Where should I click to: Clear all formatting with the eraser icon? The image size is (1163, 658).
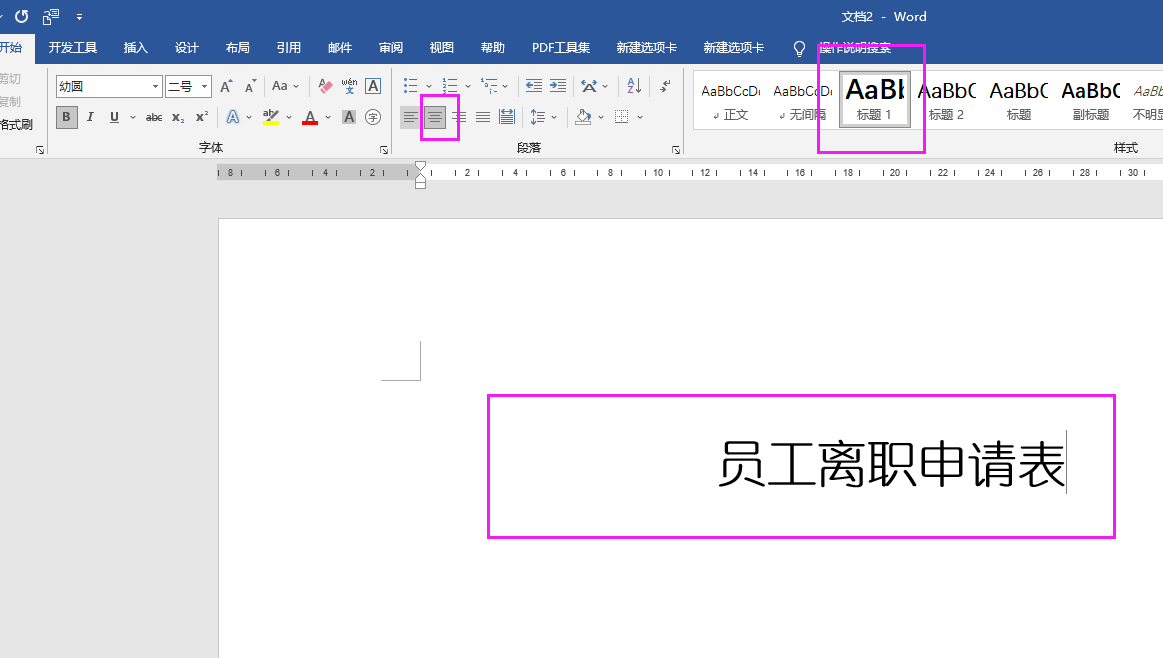(x=324, y=86)
